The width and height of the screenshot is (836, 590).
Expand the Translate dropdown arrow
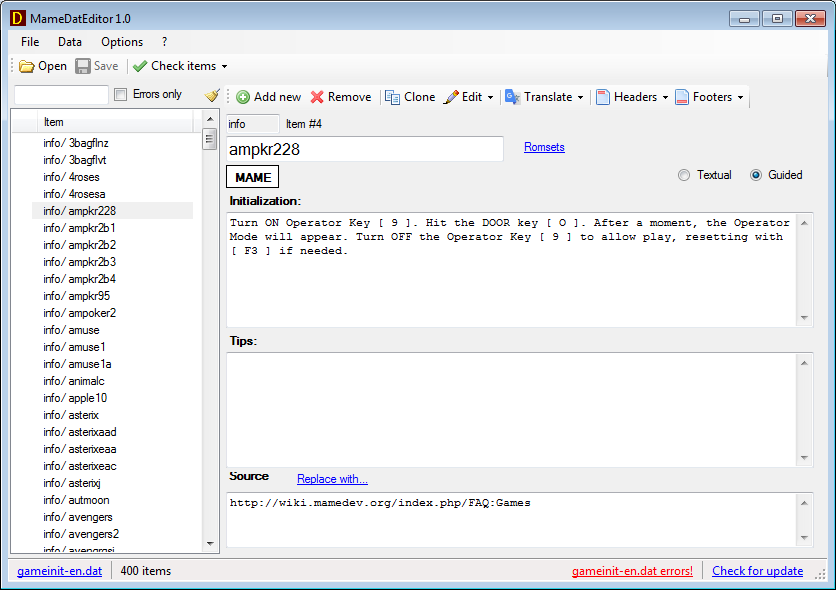coord(581,98)
